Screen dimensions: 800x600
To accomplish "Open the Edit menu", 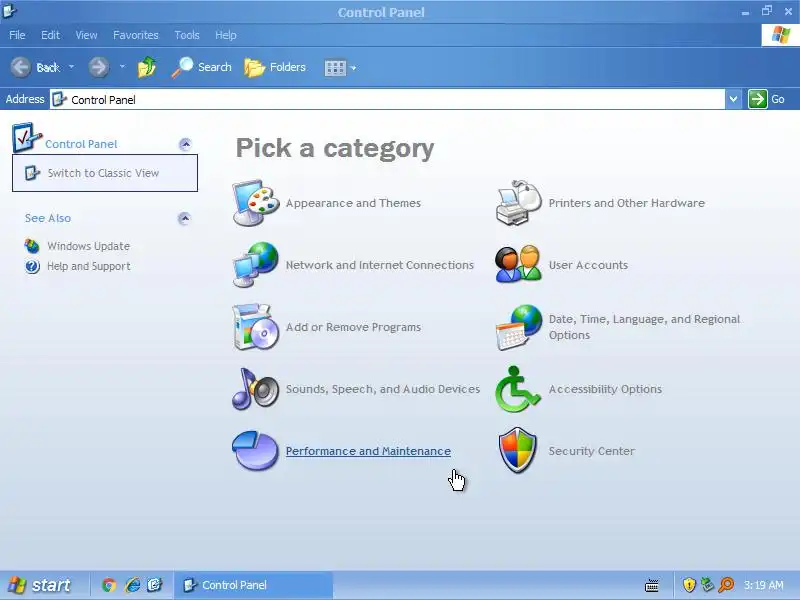I will coord(51,35).
